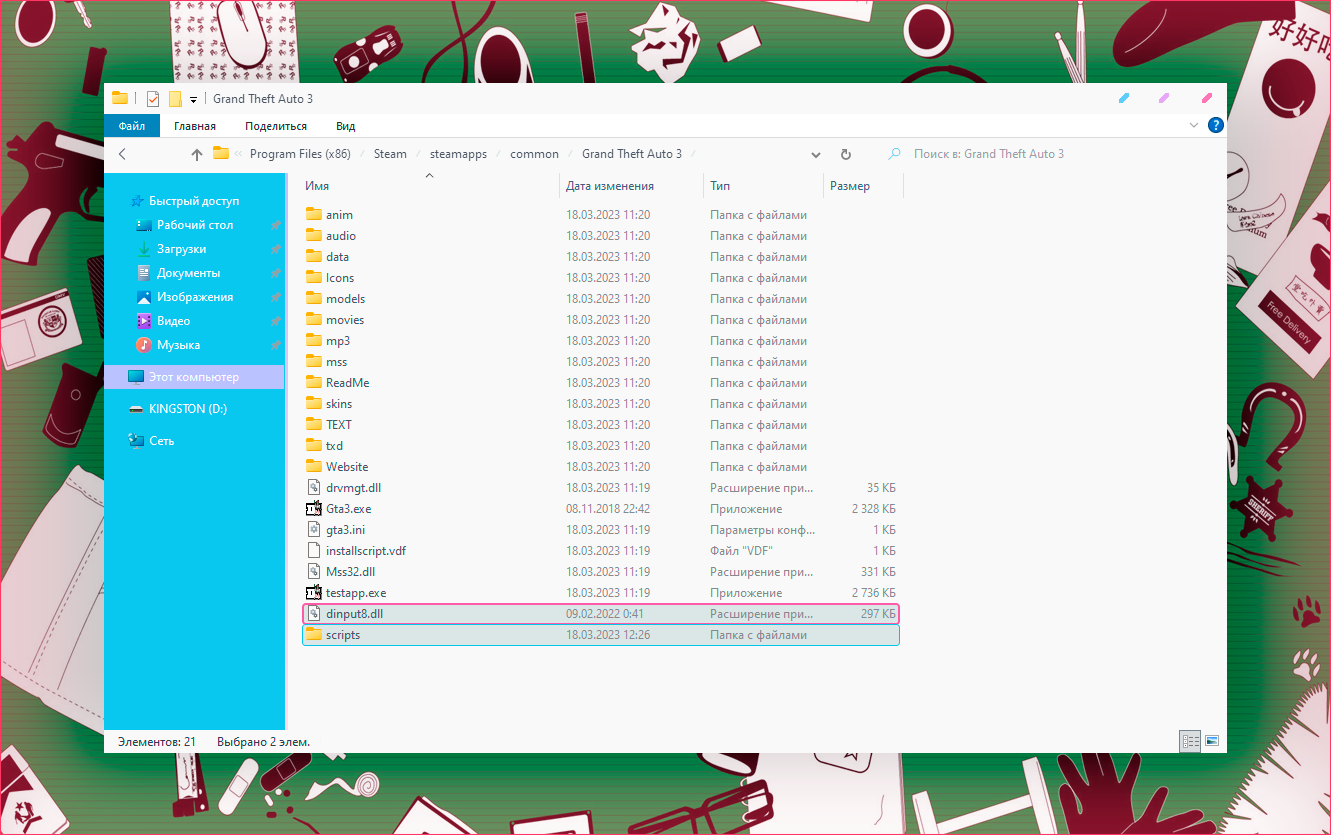Click the New Folder icon in title bar

tap(175, 98)
